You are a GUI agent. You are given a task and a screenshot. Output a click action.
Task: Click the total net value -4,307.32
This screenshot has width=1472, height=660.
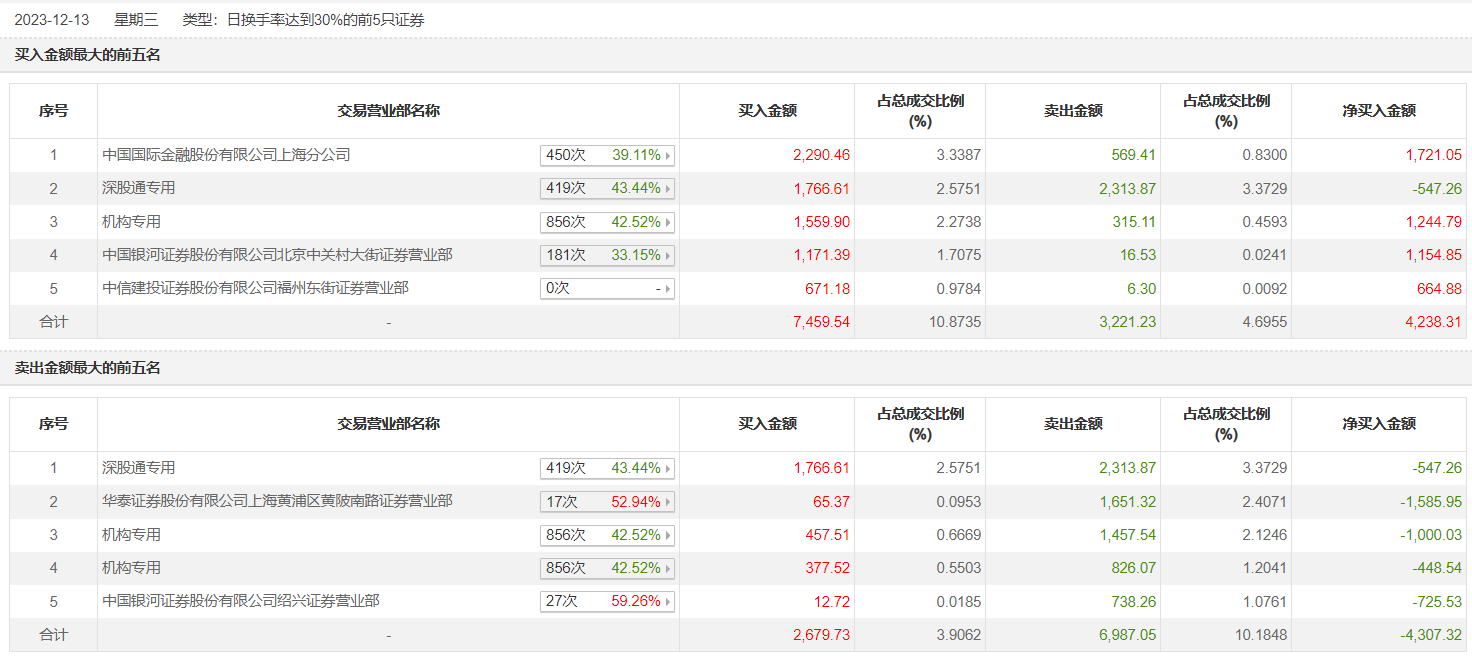click(1428, 635)
